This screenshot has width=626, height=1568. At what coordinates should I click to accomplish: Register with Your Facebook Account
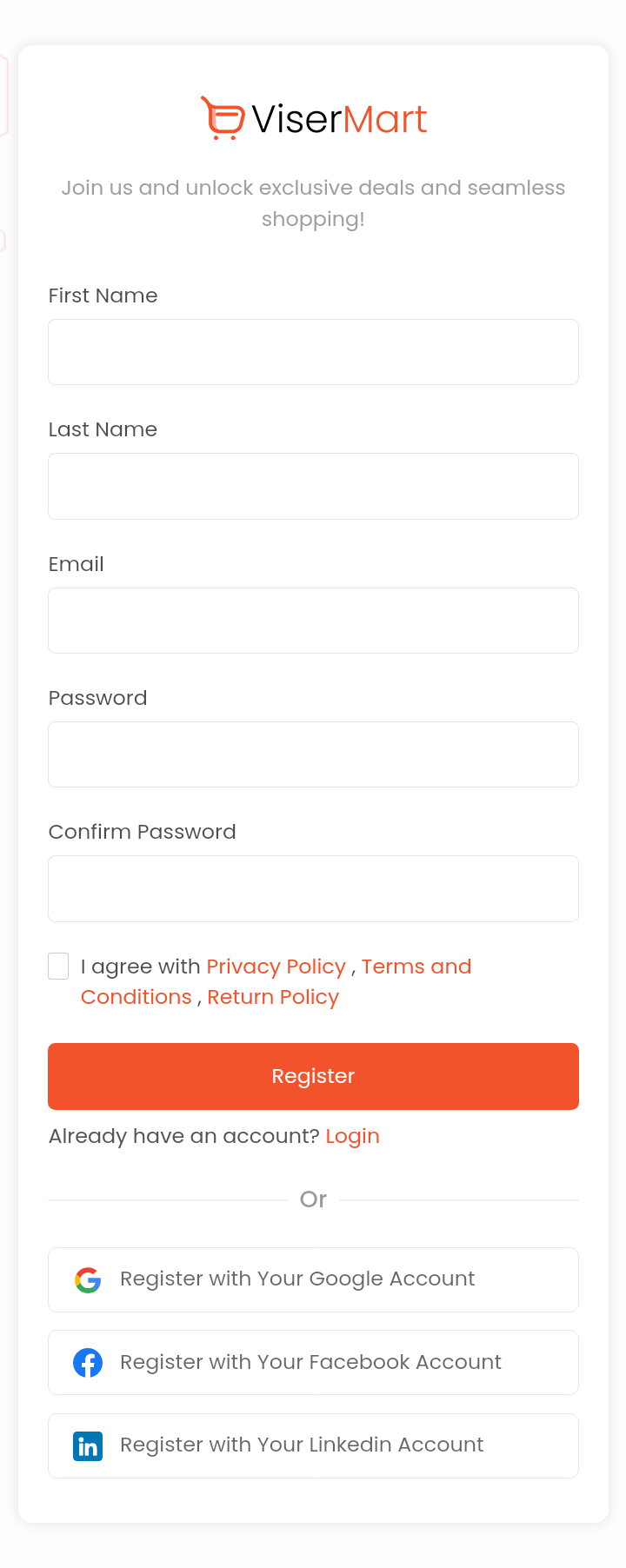coord(313,1362)
